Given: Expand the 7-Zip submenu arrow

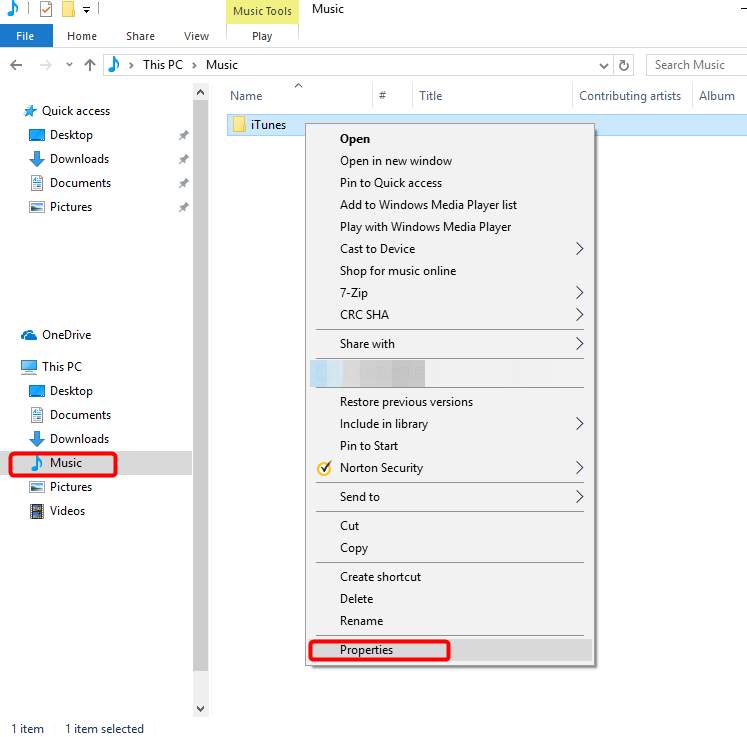Looking at the screenshot, I should (x=579, y=293).
